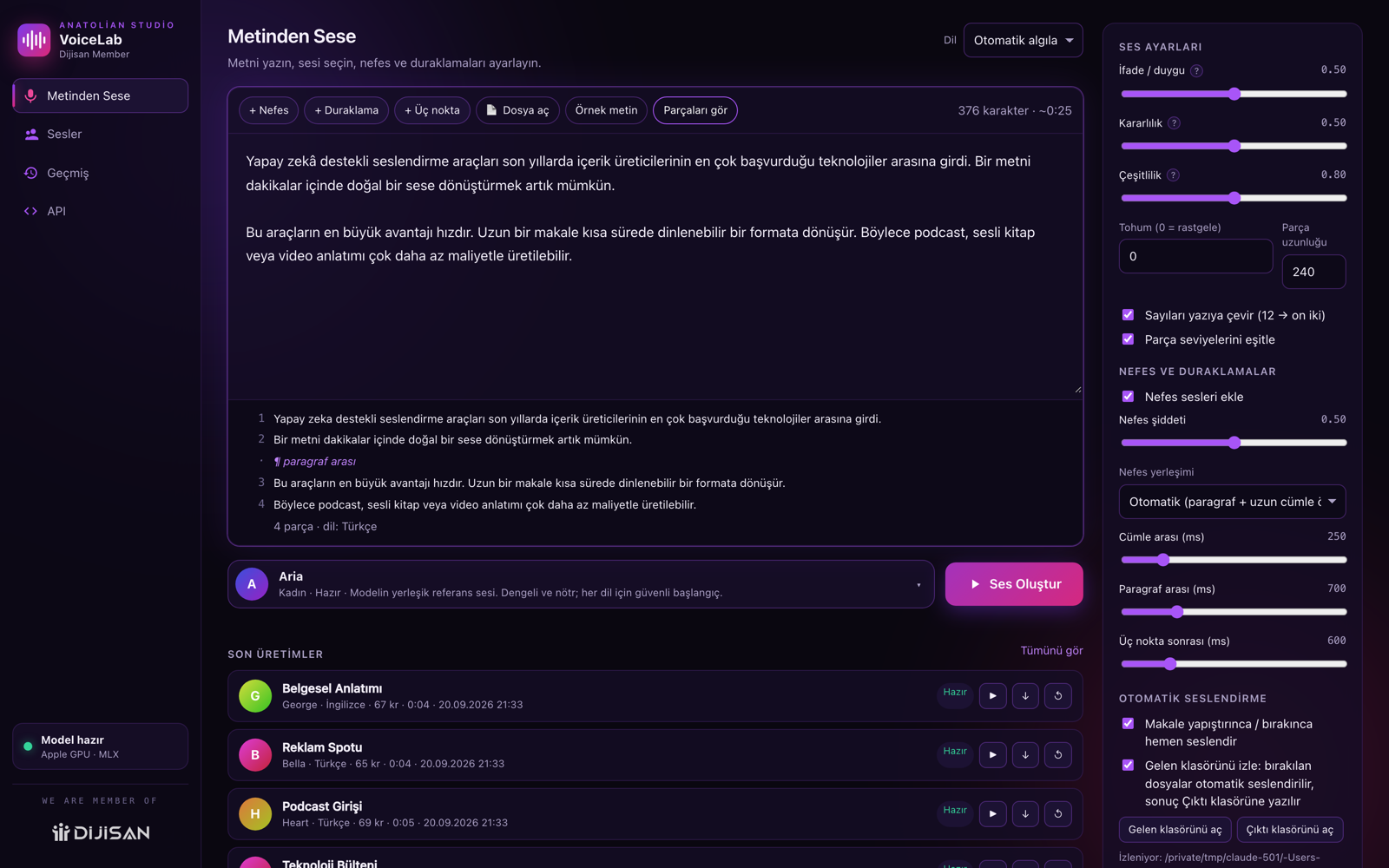Click the Tohum input field
Image resolution: width=1389 pixels, height=868 pixels.
click(x=1195, y=256)
